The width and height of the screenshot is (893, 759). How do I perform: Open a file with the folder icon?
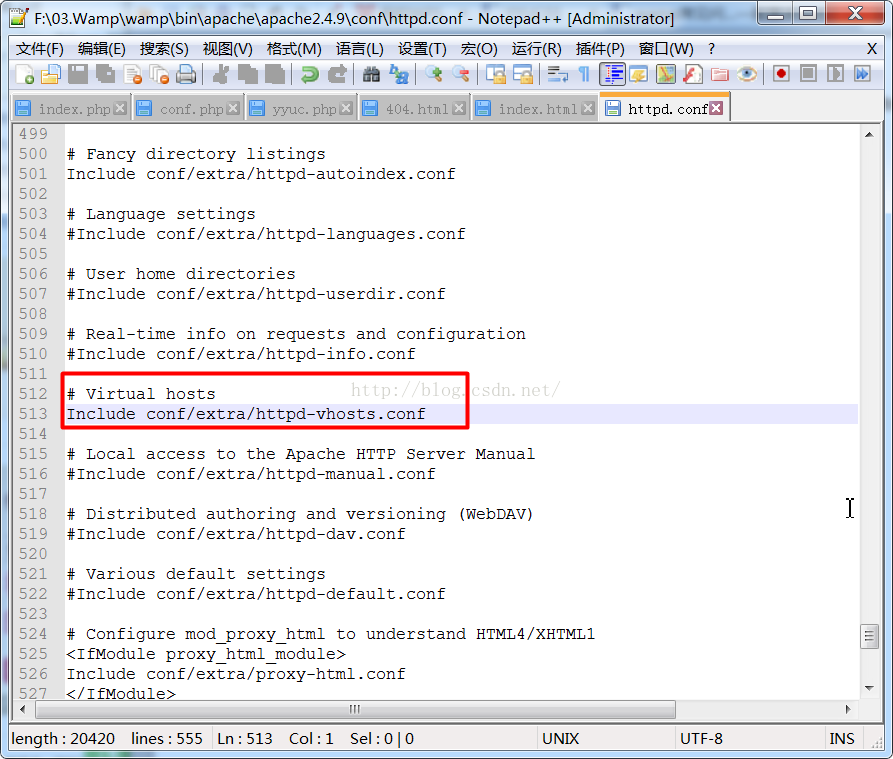click(51, 75)
